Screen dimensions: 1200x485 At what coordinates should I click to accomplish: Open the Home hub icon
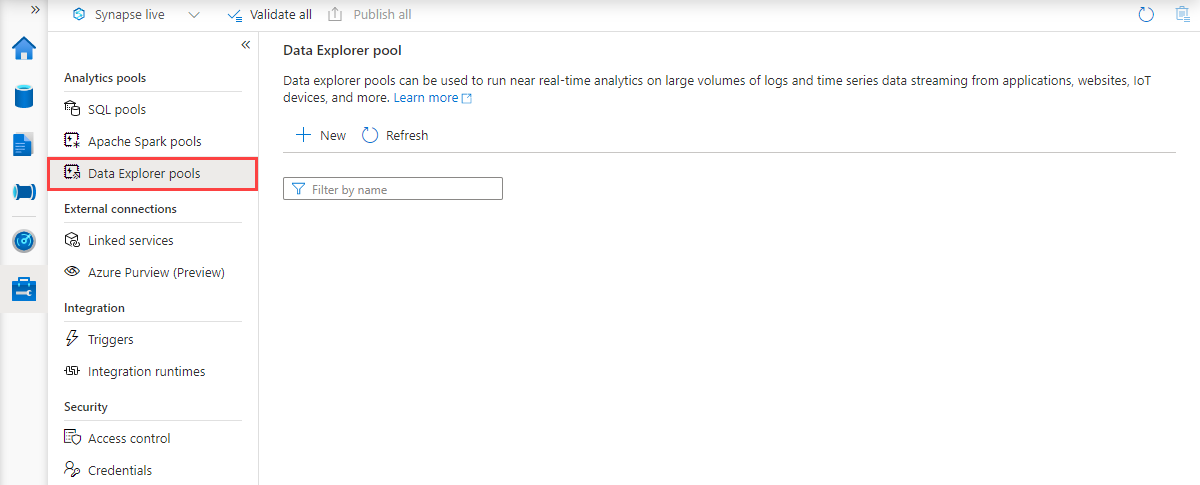click(x=23, y=49)
